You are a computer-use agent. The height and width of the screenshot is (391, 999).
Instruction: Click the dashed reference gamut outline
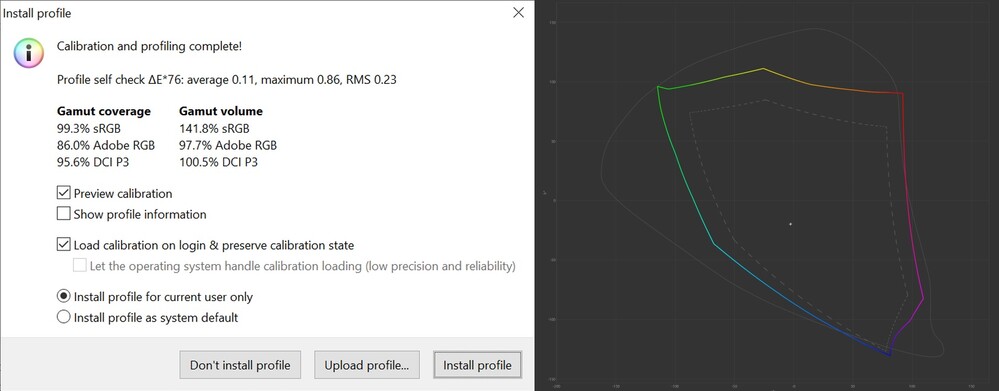[765, 100]
